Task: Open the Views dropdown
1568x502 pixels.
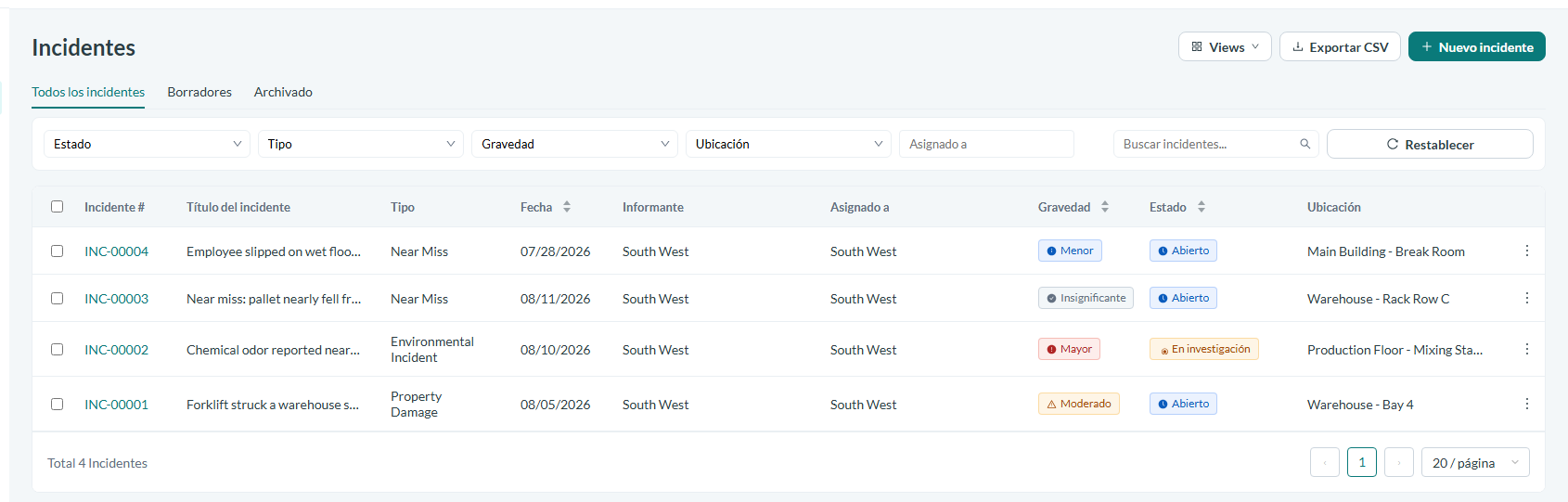Action: click(1225, 46)
